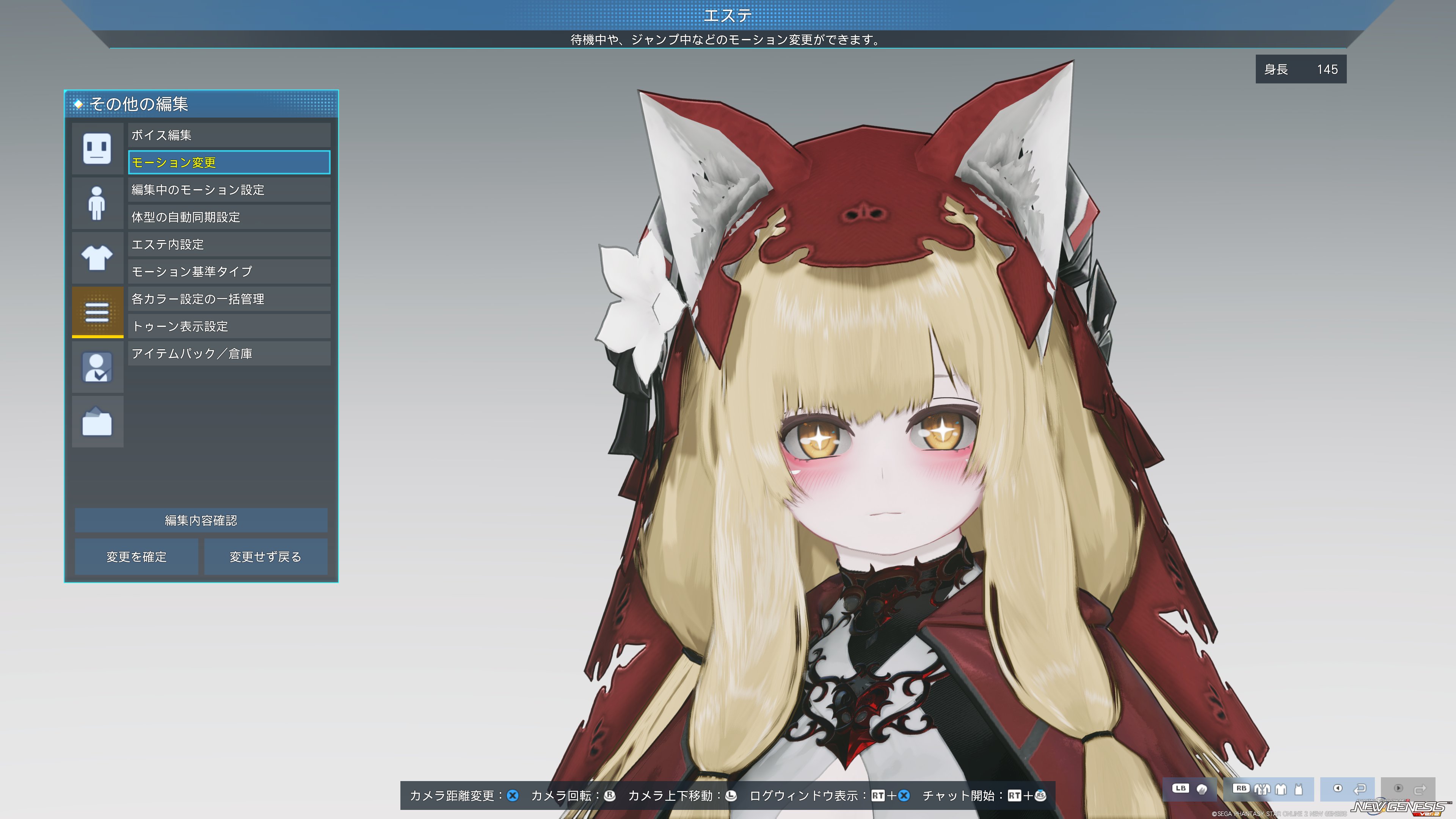1456x819 pixels.
Task: Toggle the tank top innerwear display icon
Action: coord(1298,789)
